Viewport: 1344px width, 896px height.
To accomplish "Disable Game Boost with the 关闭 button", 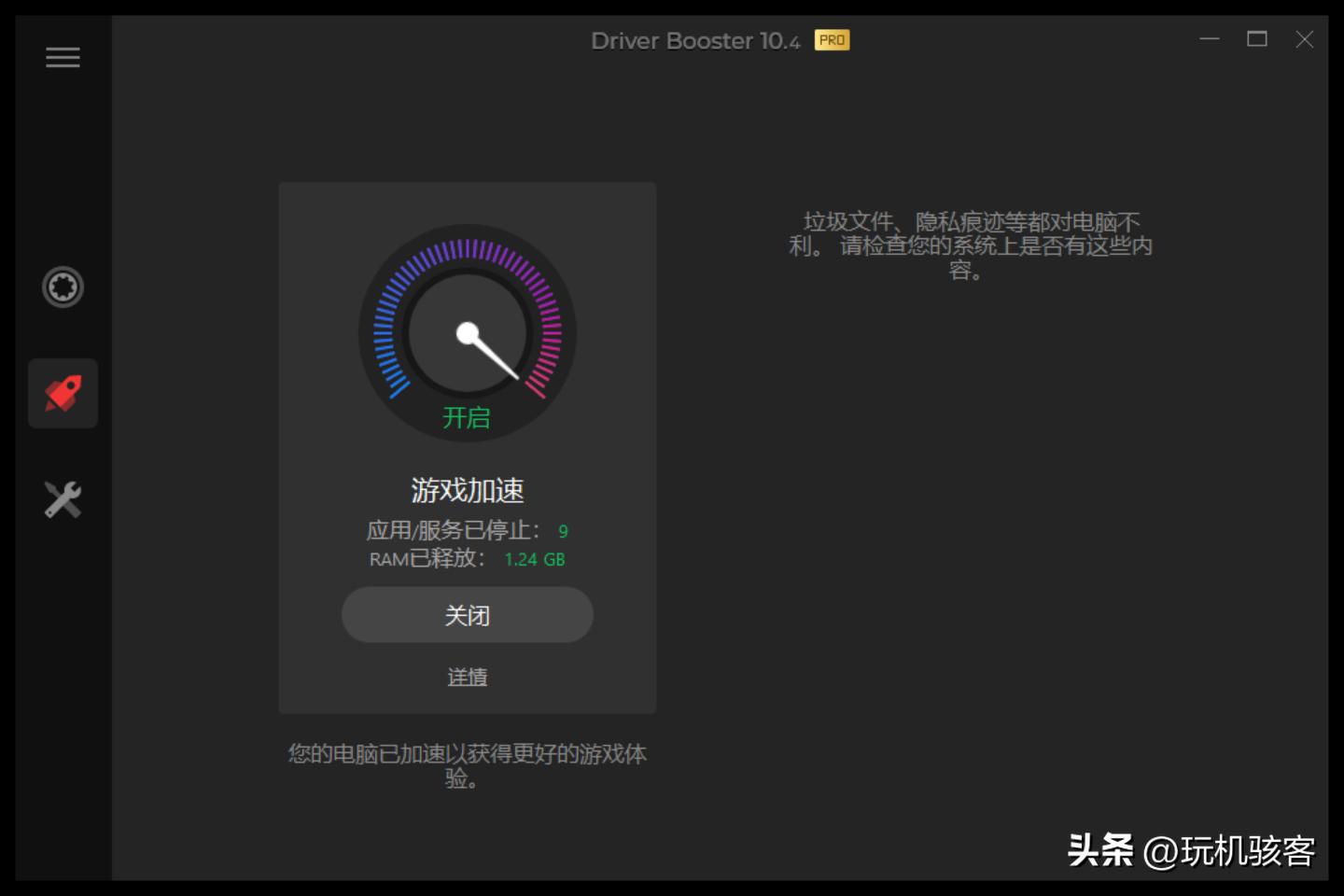I will [467, 614].
